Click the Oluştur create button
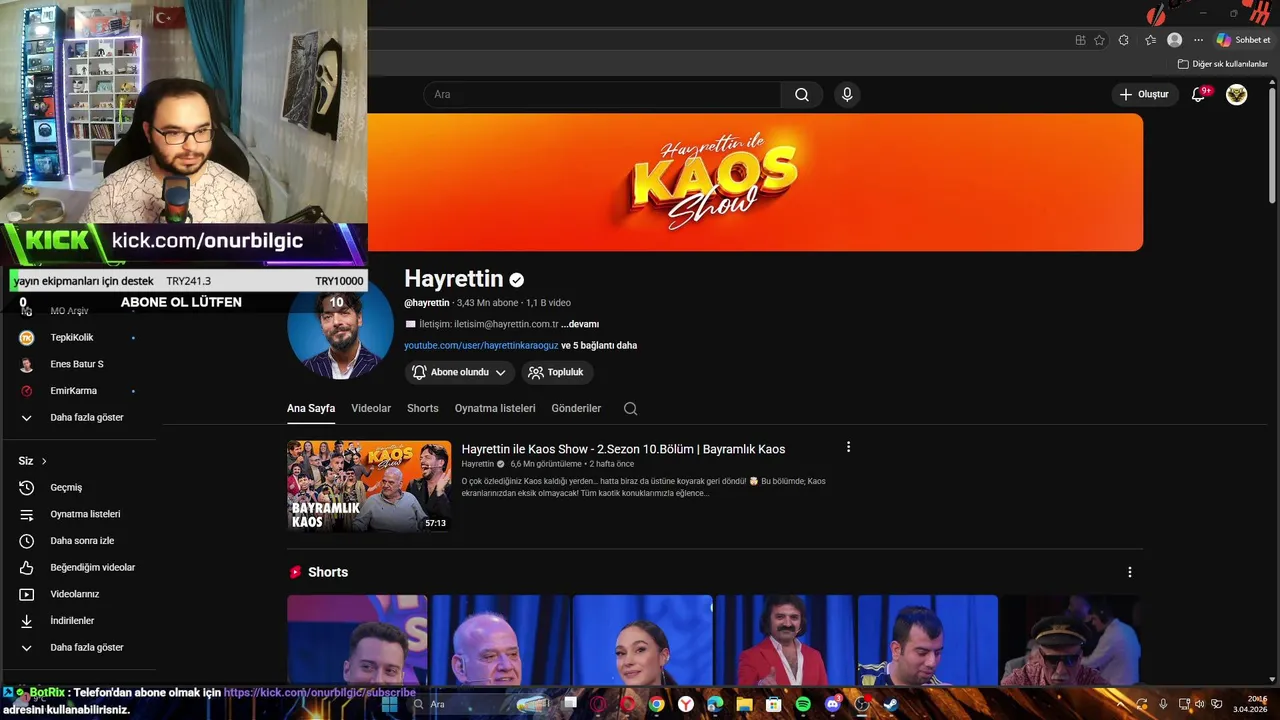This screenshot has width=1280, height=720. [x=1144, y=94]
